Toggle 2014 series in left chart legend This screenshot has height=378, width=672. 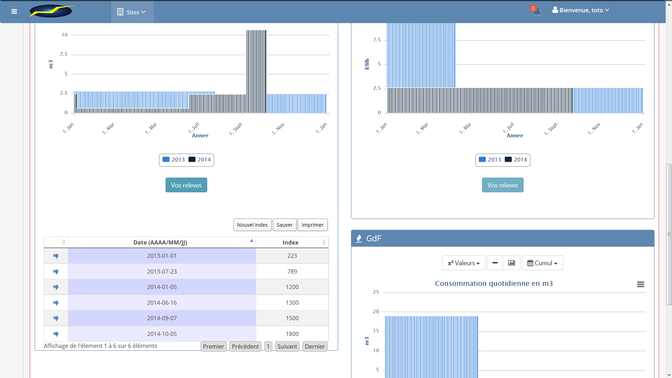[200, 159]
